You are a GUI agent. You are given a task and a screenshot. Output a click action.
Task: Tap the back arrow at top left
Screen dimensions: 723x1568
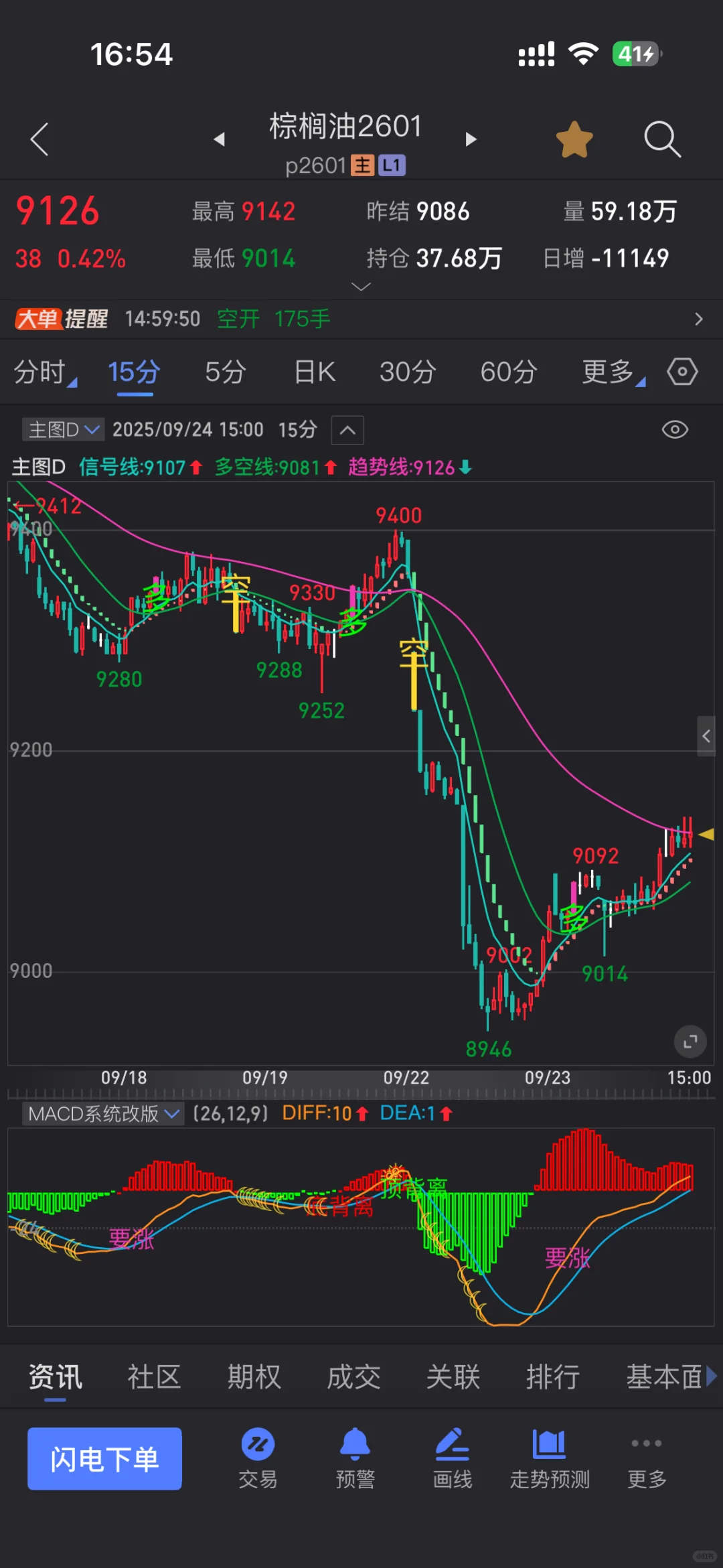point(39,139)
